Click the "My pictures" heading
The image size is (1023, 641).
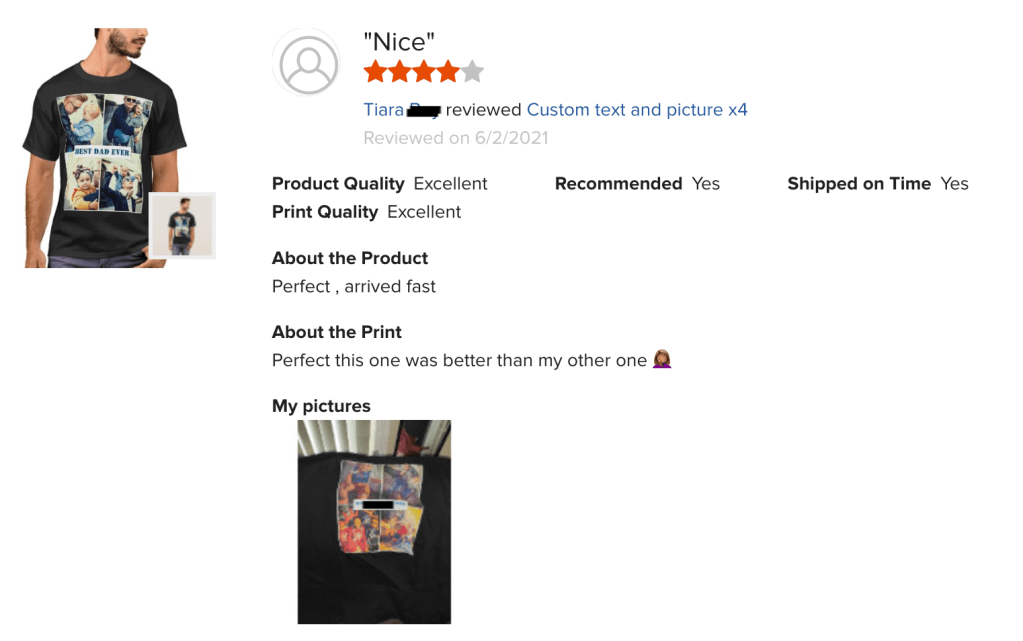tap(321, 406)
